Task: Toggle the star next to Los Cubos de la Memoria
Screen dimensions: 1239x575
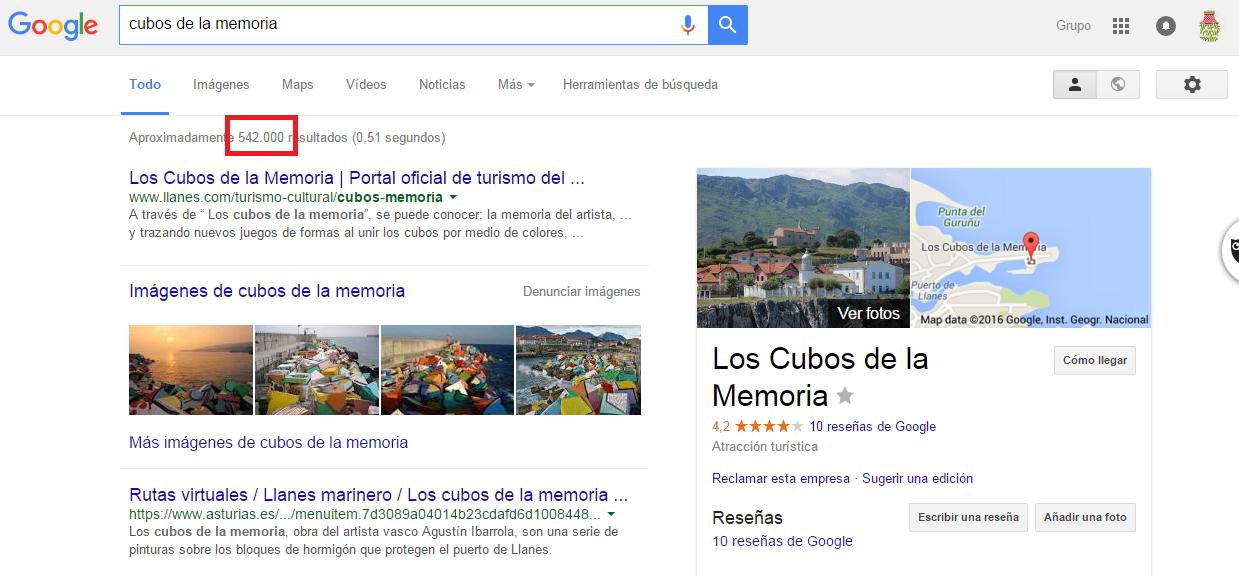Action: tap(845, 396)
